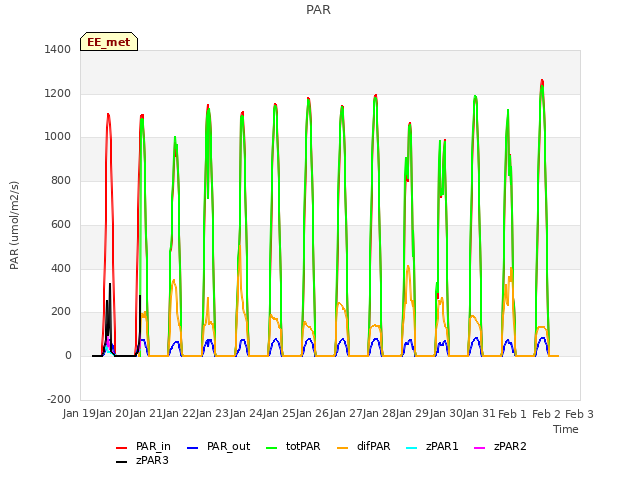Click the PAR chart title
Image resolution: width=640 pixels, height=480 pixels.
[x=318, y=10]
